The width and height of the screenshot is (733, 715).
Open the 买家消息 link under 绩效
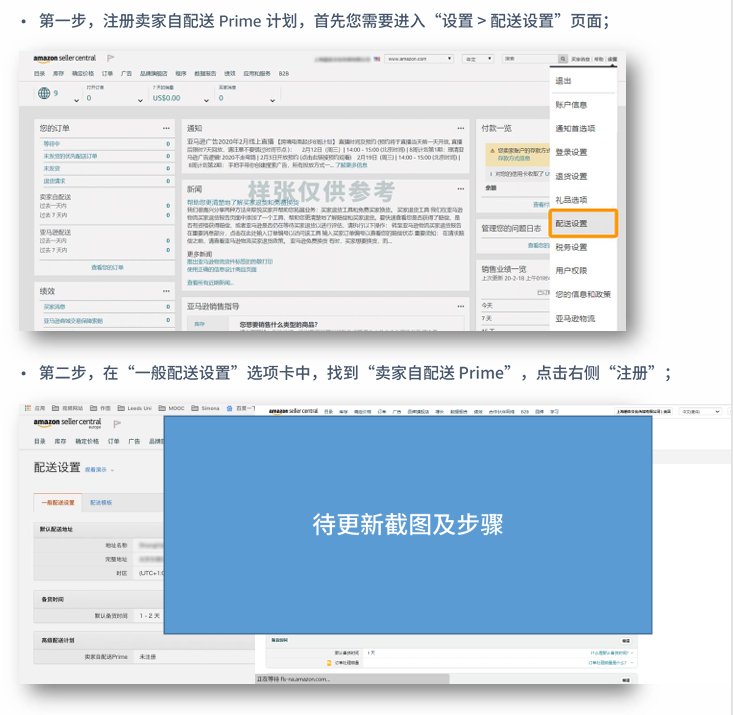pos(54,307)
